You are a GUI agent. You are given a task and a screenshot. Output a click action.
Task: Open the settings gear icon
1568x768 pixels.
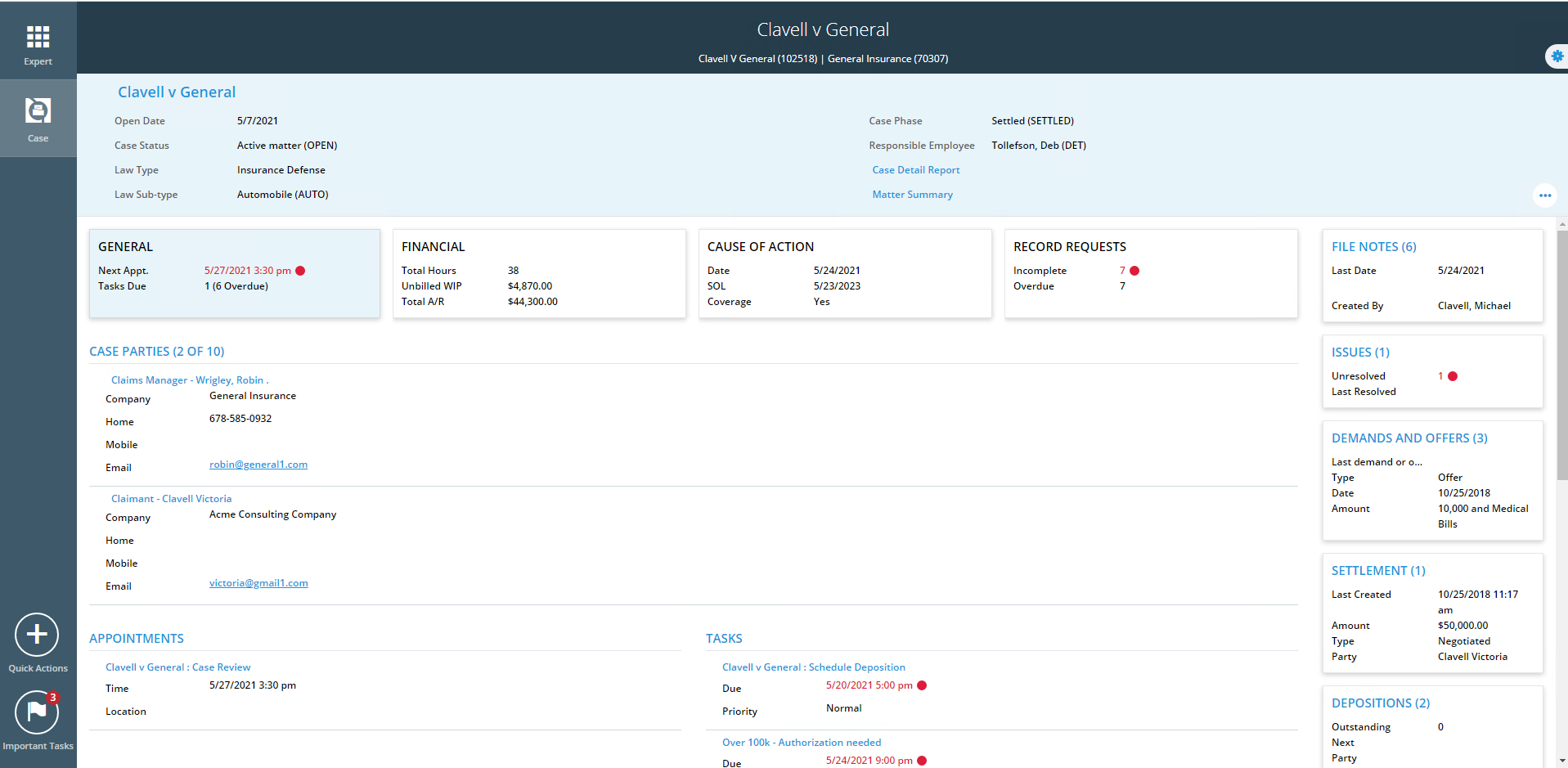click(x=1557, y=56)
